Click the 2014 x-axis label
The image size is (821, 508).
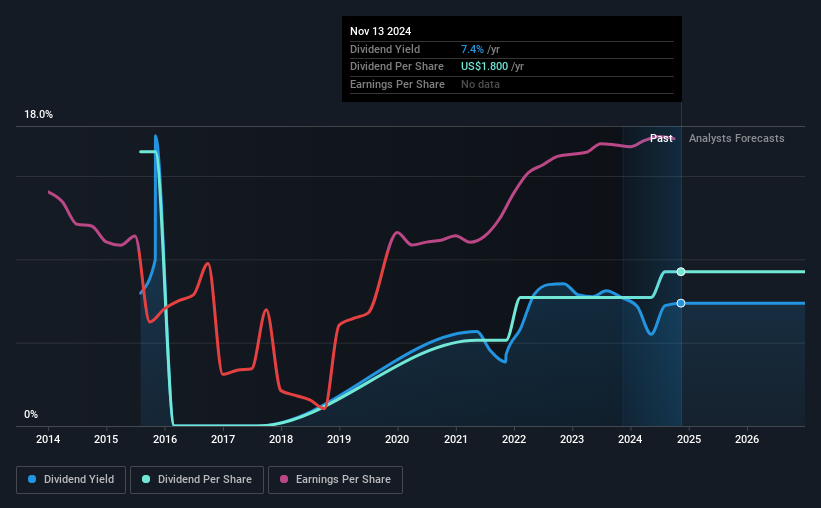click(x=48, y=439)
